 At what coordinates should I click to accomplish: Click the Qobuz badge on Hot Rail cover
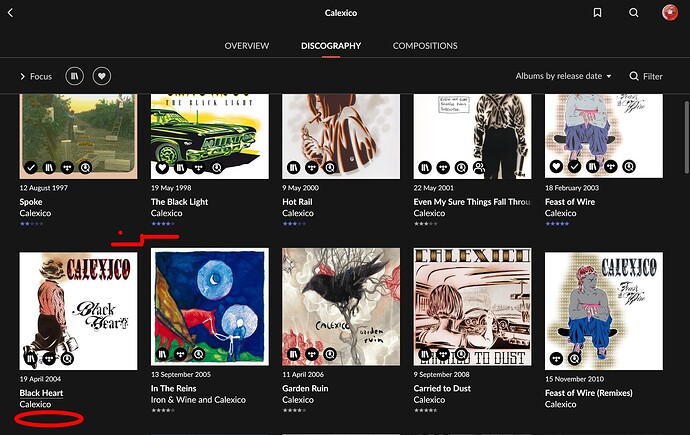(x=330, y=167)
